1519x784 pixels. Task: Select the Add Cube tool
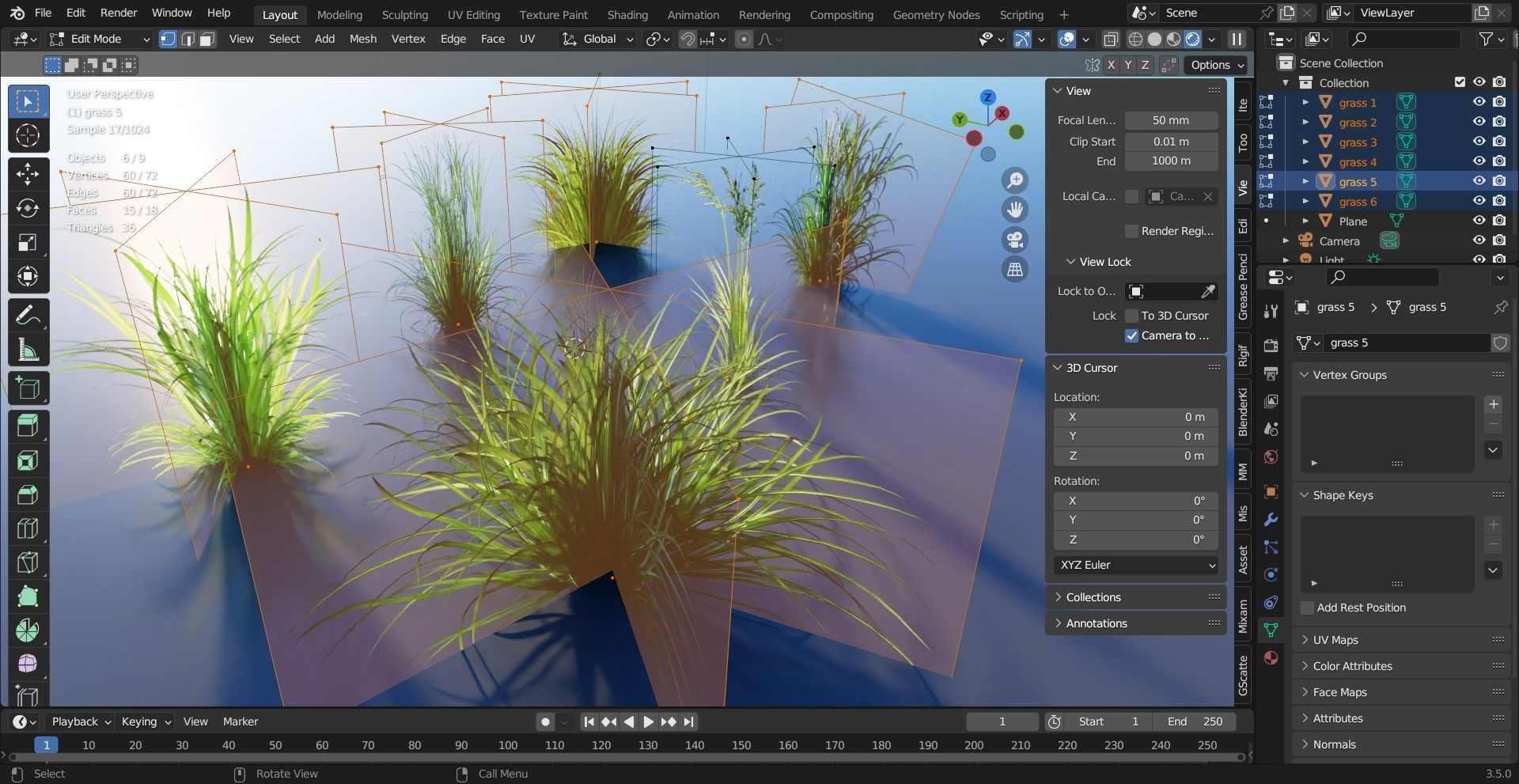coord(28,388)
